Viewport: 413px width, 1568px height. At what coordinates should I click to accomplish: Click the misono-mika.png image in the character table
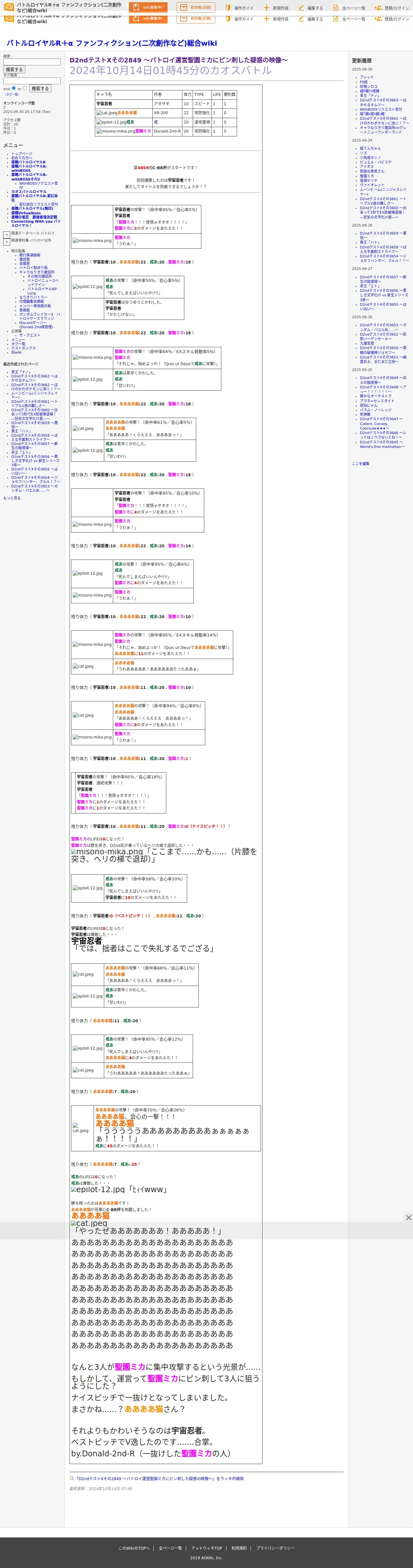pos(115,132)
